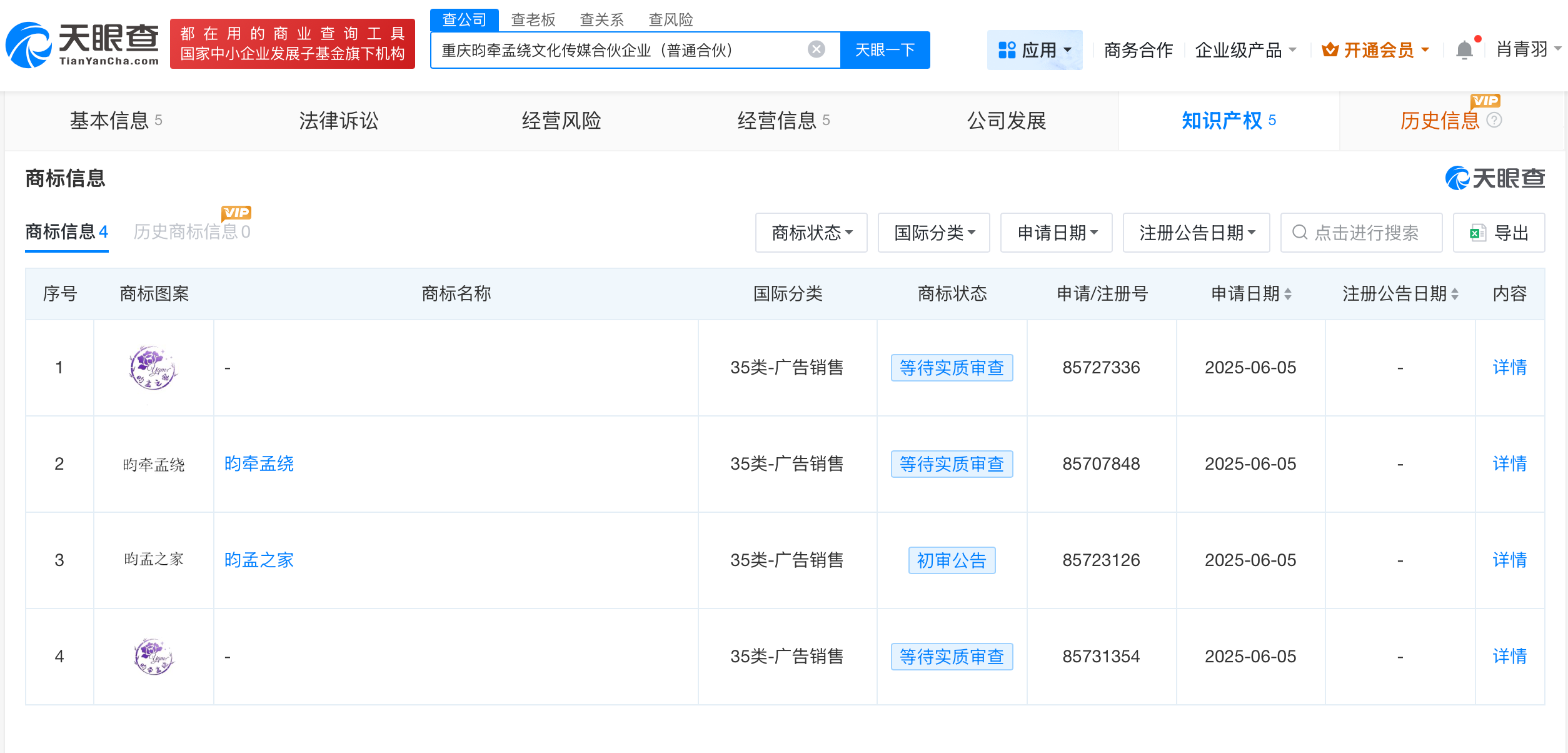The image size is (1568, 753).
Task: Open the 国际分类 filter dropdown
Action: click(933, 233)
